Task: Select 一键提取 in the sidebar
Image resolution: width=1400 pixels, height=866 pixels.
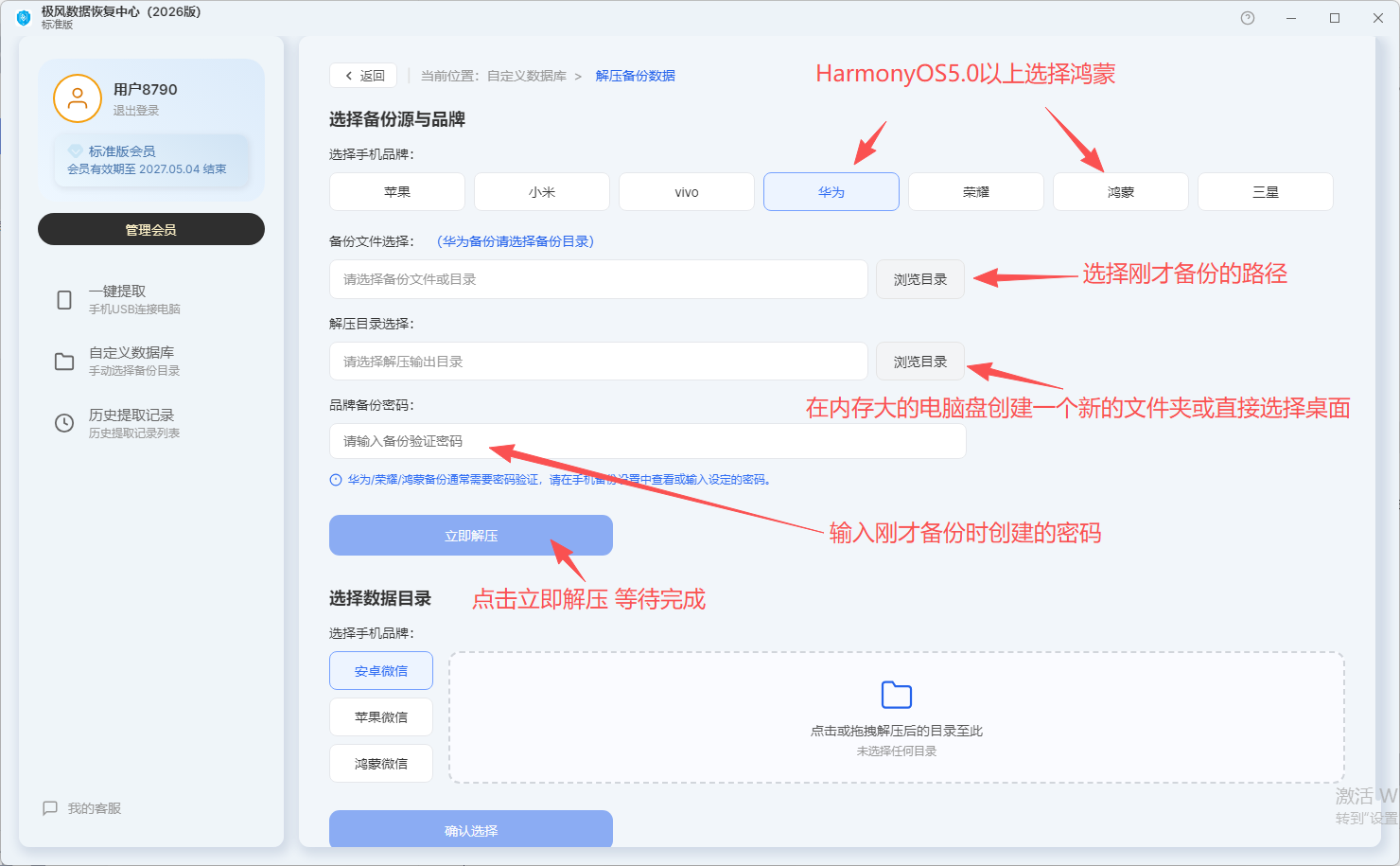Action: pyautogui.click(x=151, y=300)
